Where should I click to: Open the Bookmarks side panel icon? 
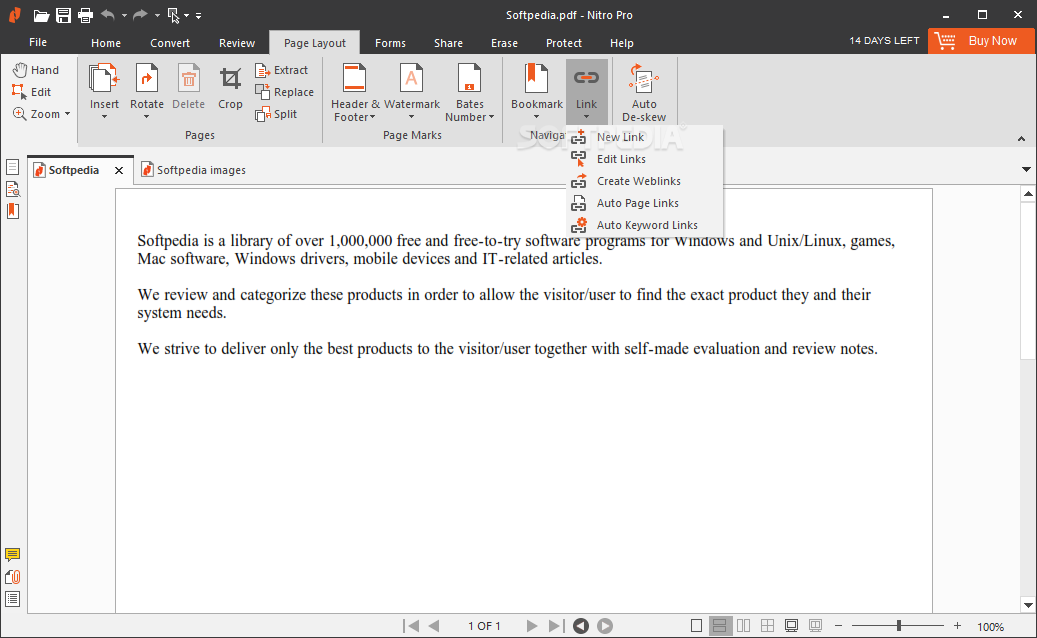click(13, 211)
